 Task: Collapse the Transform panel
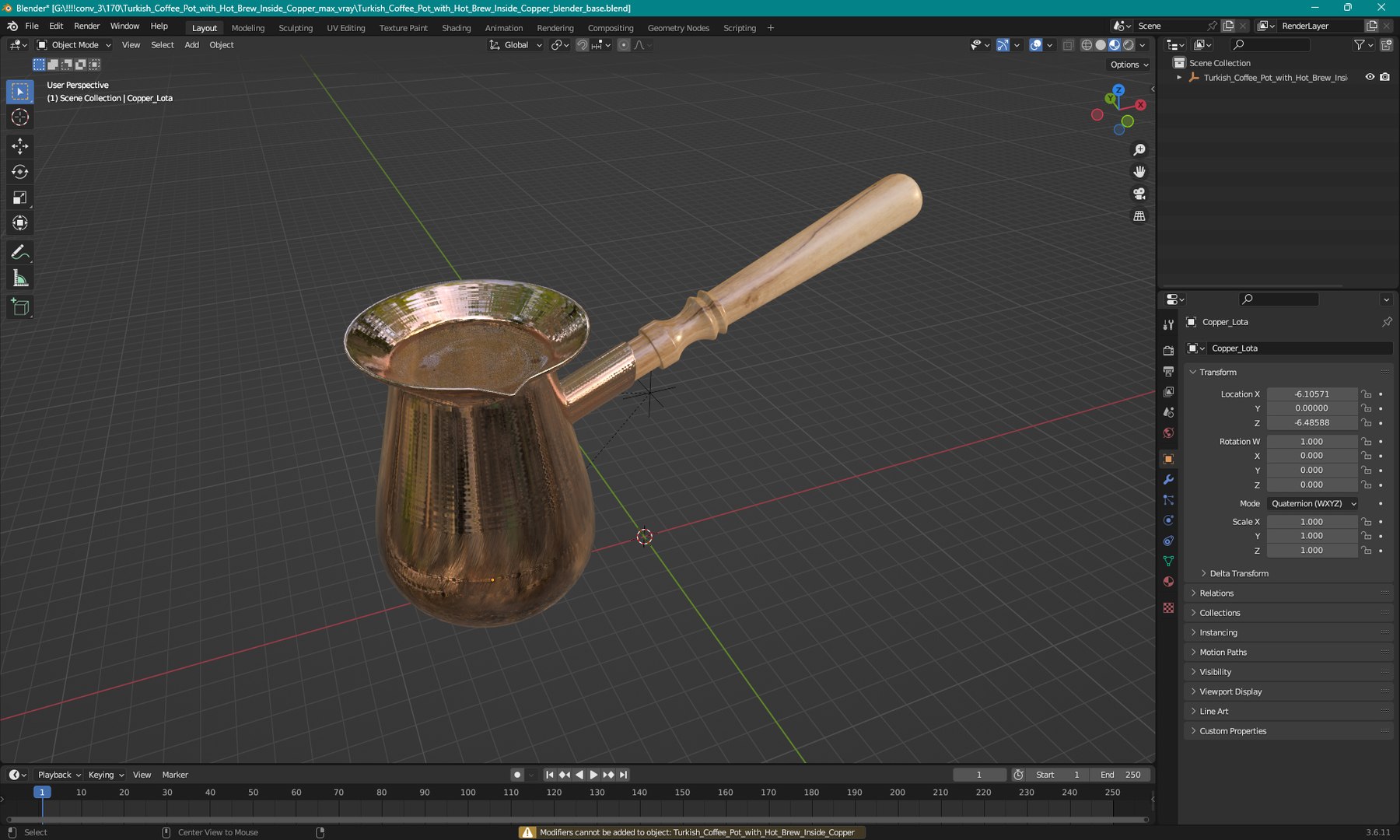point(1217,373)
